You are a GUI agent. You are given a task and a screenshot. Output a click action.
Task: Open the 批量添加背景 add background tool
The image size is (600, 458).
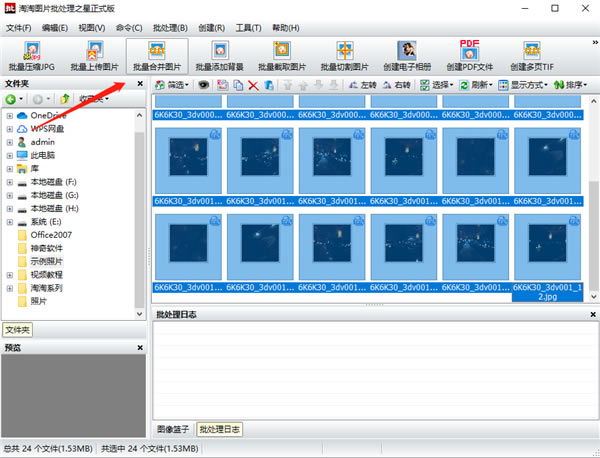(220, 56)
